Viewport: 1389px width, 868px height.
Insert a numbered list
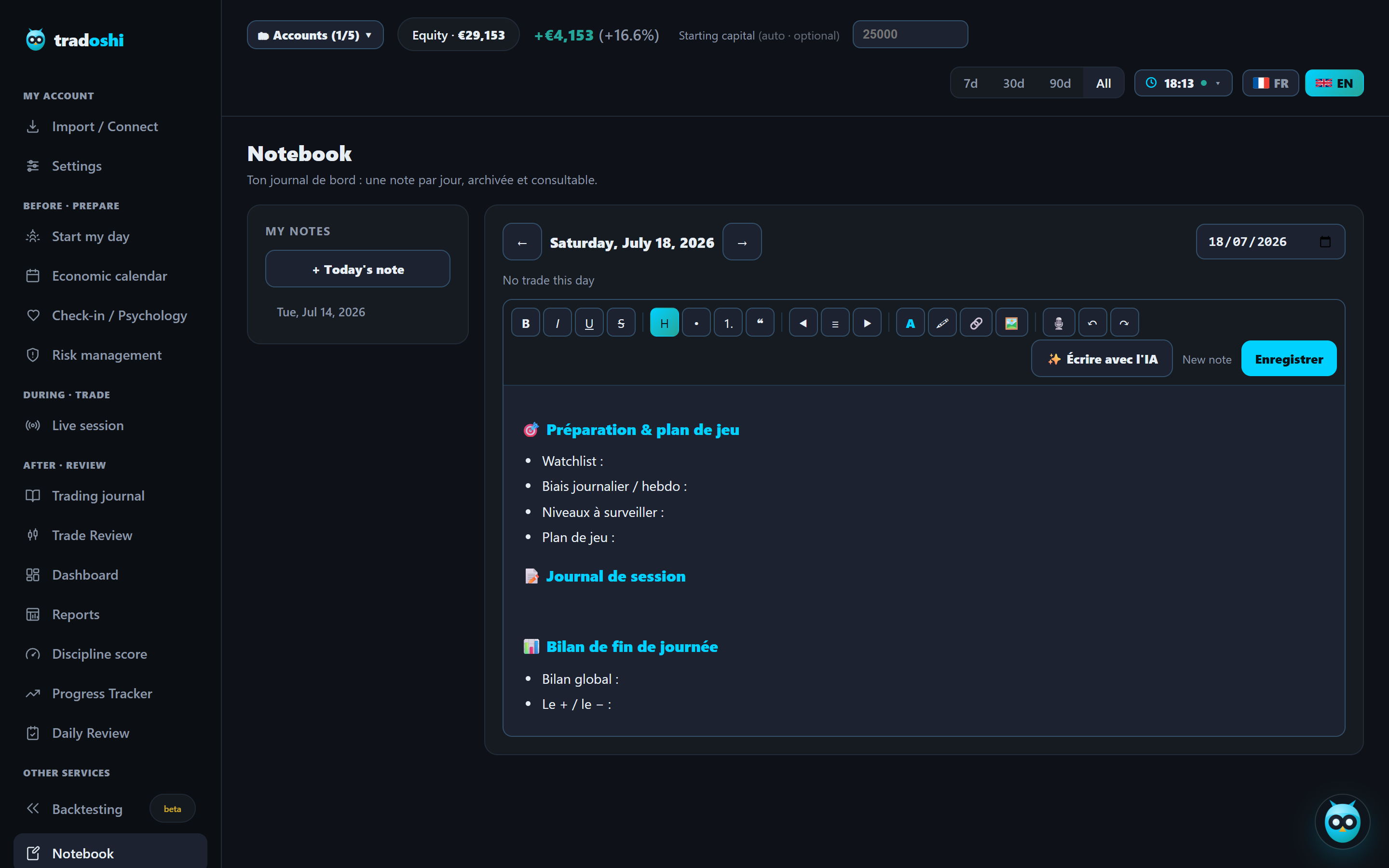(x=728, y=323)
